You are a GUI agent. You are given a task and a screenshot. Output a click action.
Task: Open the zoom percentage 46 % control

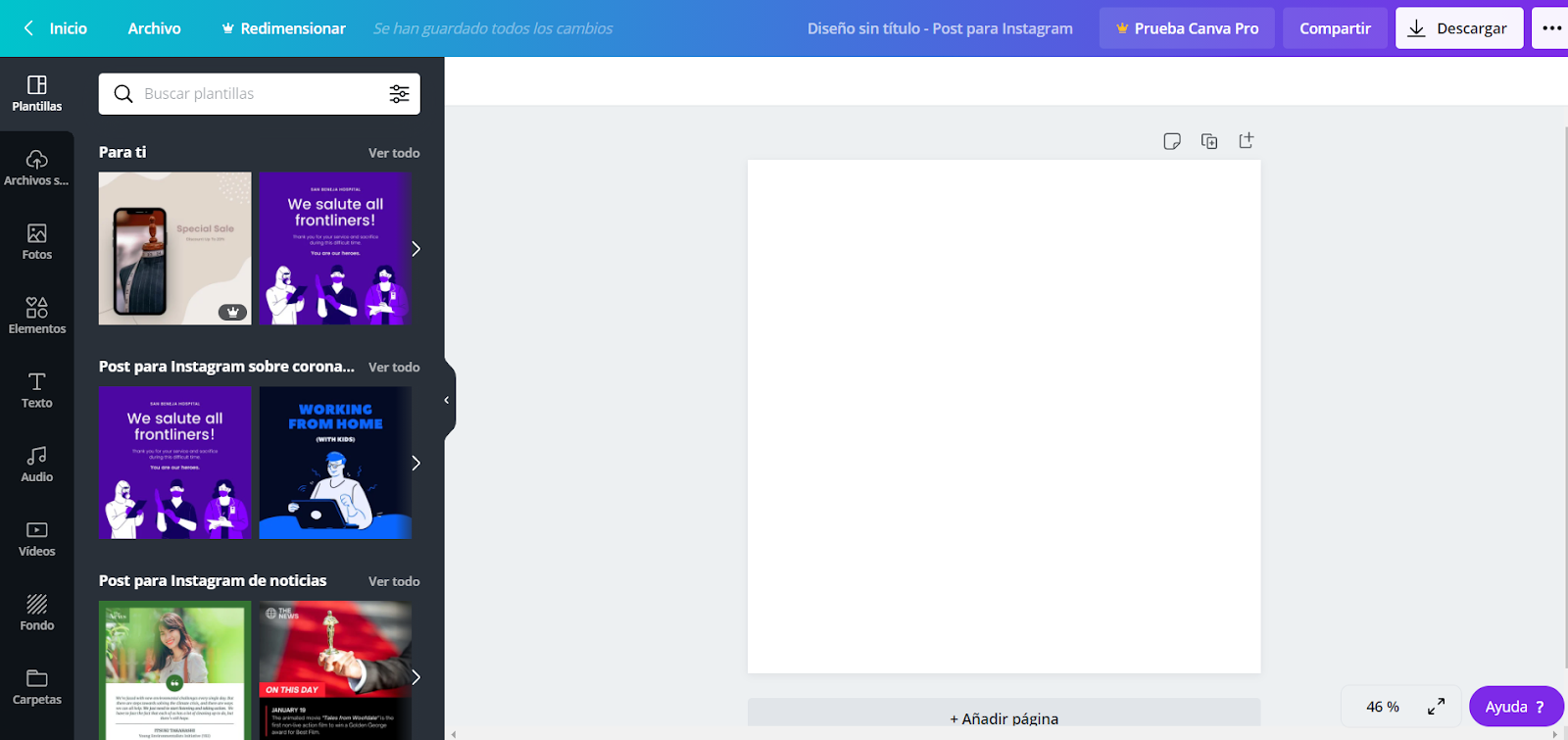[1382, 707]
